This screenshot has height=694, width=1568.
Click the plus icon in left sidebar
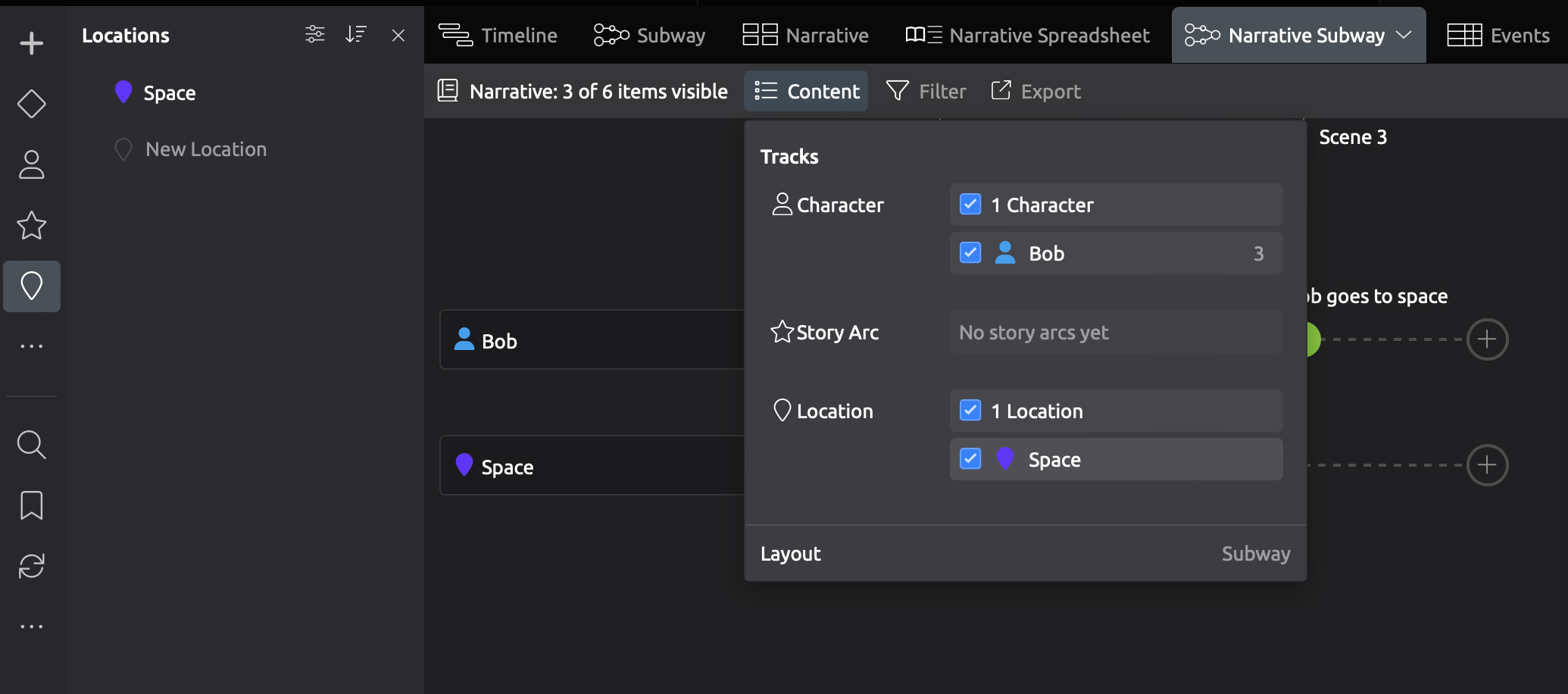[31, 43]
